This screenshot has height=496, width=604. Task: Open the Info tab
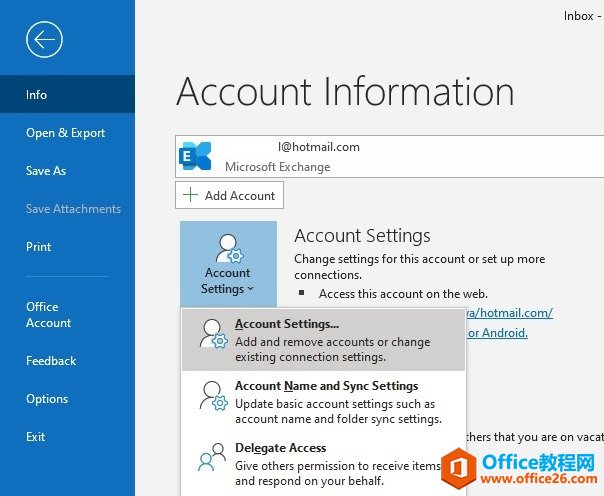click(x=67, y=94)
